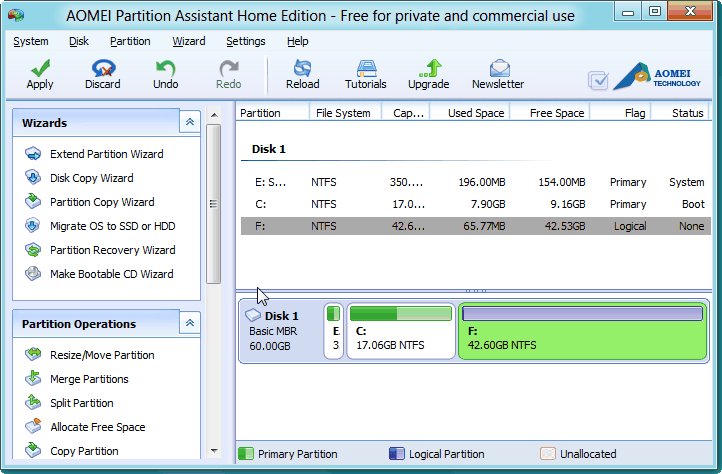Select the C: 17.06GB NTFS block
Image resolution: width=722 pixels, height=474 pixels.
click(x=401, y=331)
